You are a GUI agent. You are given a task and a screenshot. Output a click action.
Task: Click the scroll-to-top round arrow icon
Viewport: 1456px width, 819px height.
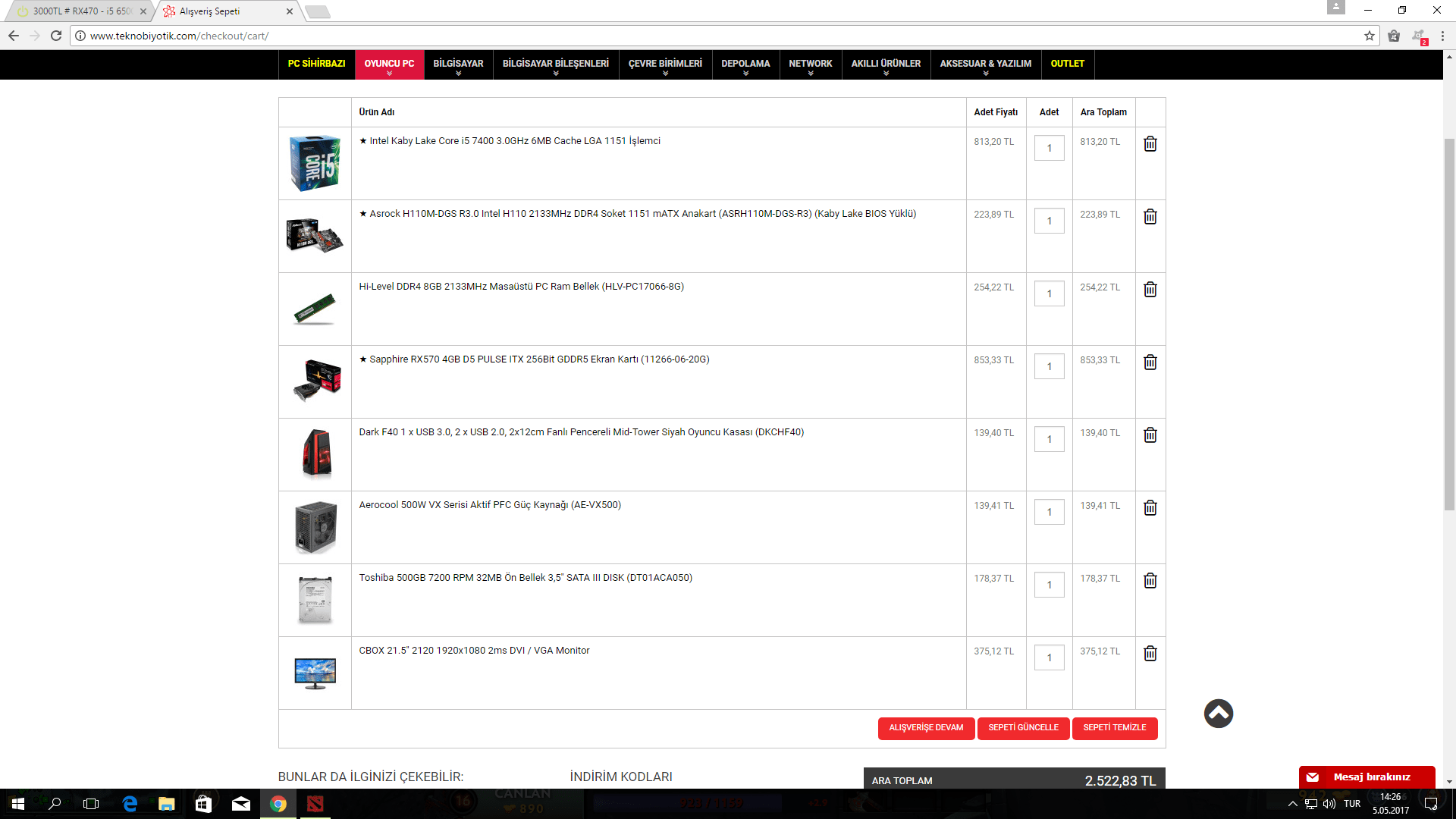click(1218, 714)
